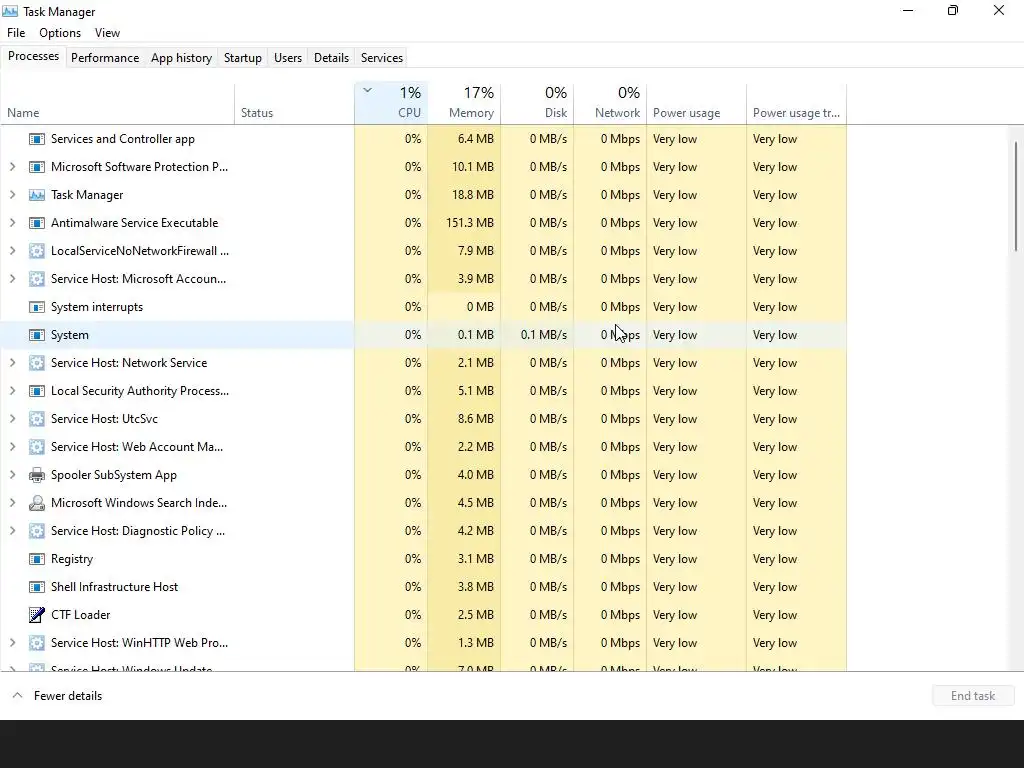Click the vertical scrollbar thumb
This screenshot has width=1024, height=768.
tap(1016, 196)
